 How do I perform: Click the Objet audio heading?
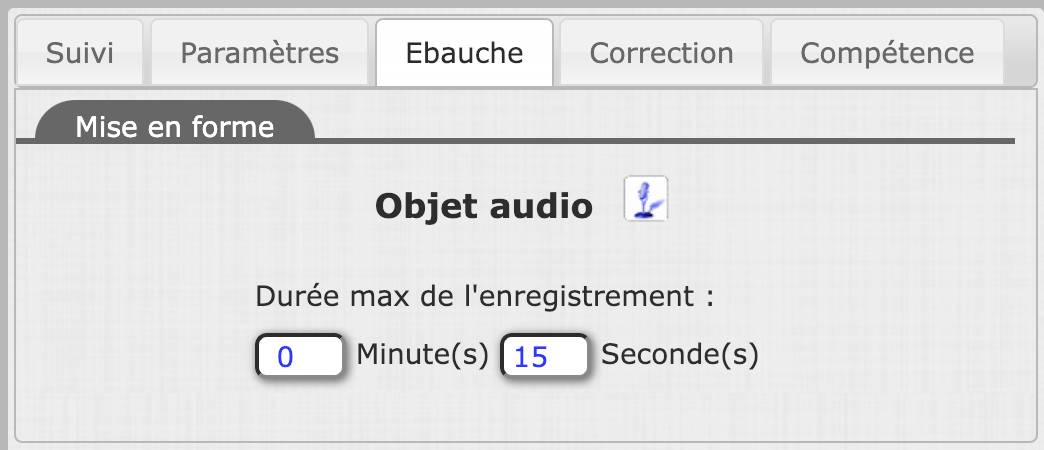tap(484, 206)
